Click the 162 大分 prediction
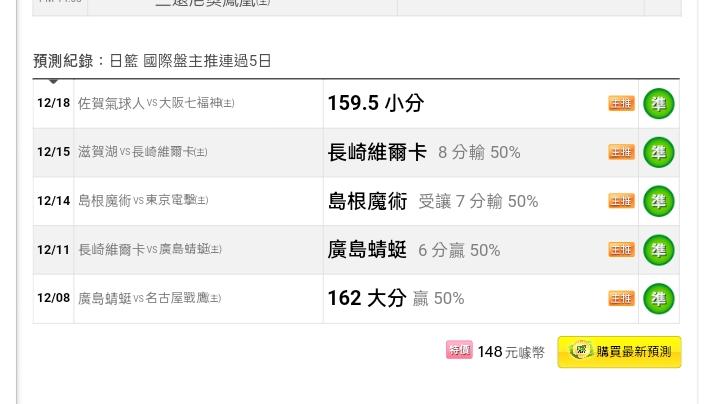 [366, 298]
